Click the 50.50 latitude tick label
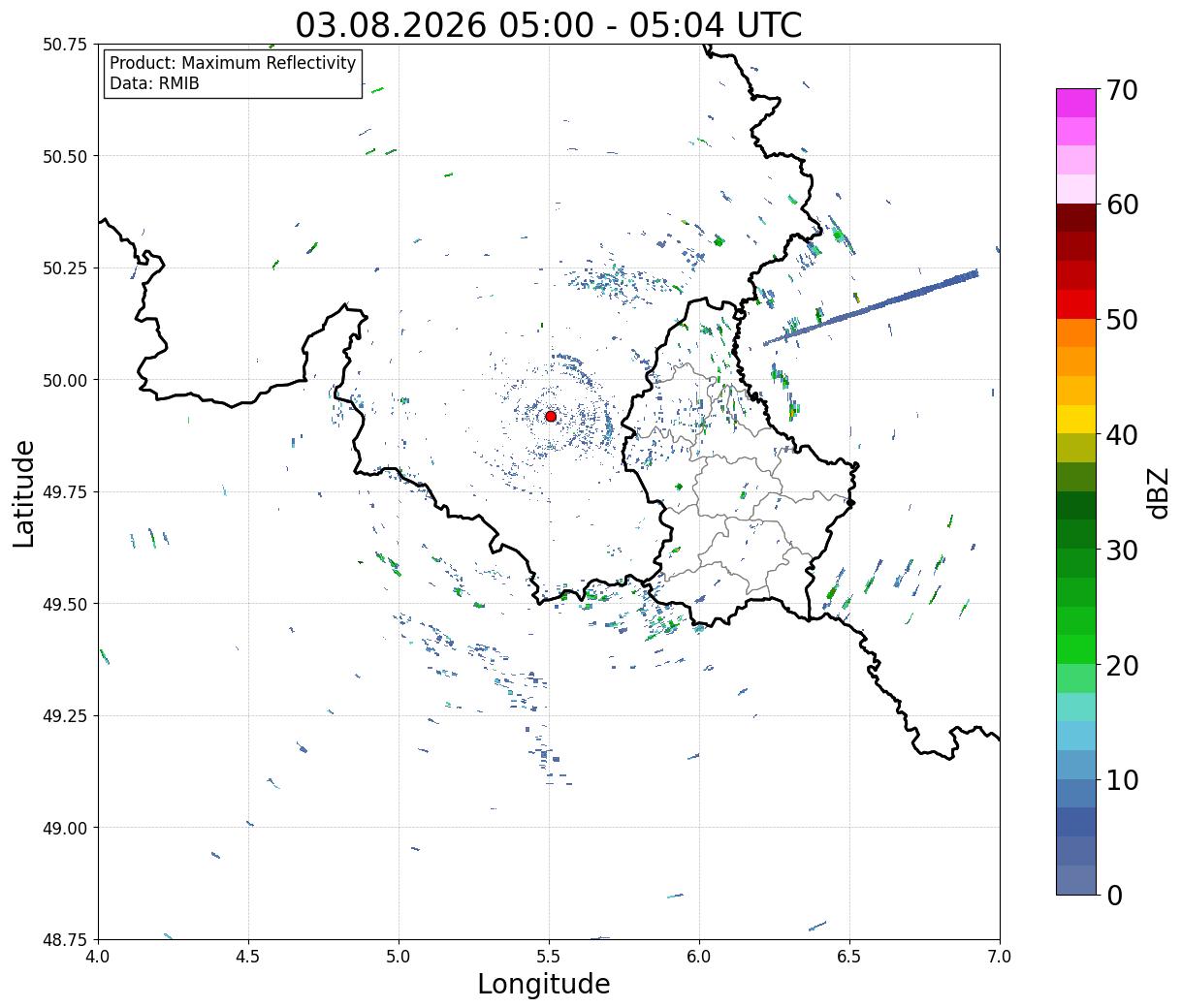This screenshot has width=1182, height=1008. tap(66, 156)
